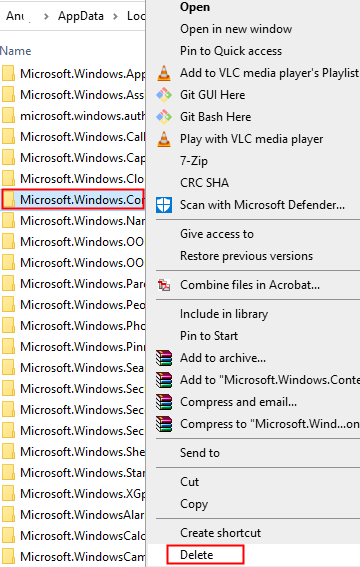
Task: Click folder icon of Microsoft.Windows.Peo row
Action: [x=8, y=304]
